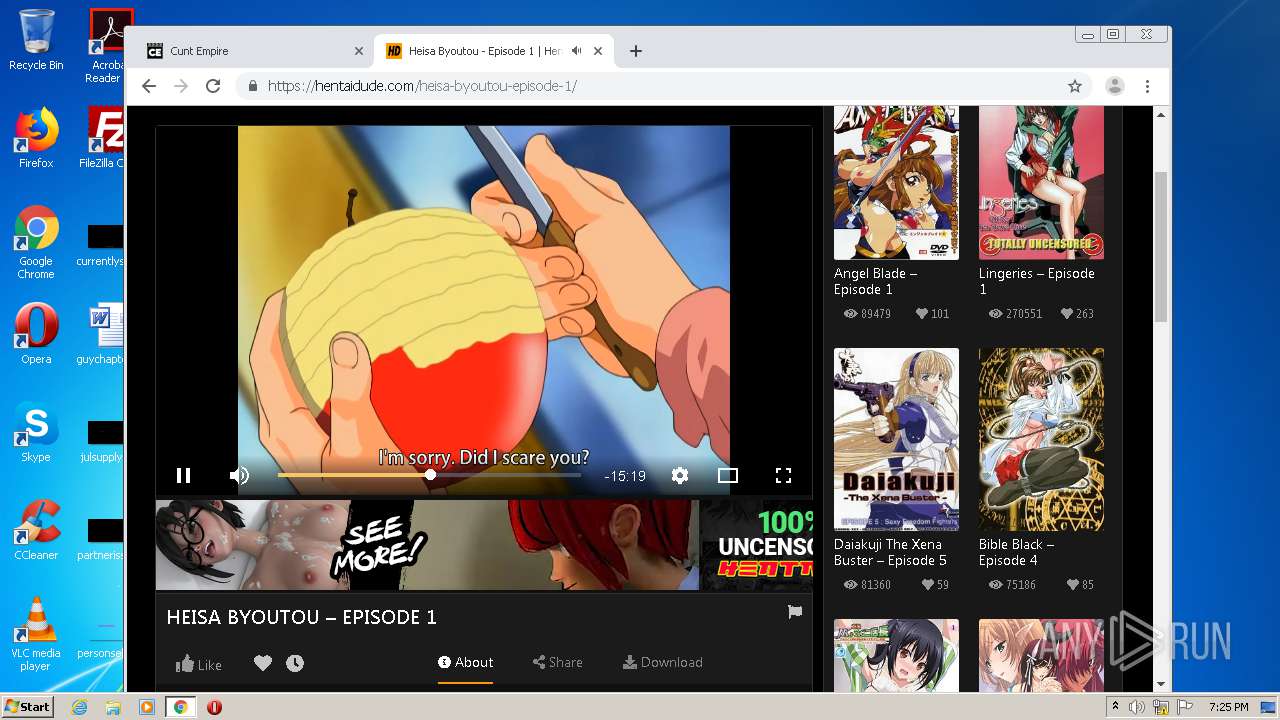
Task: Click the watch later clock icon
Action: [x=295, y=663]
